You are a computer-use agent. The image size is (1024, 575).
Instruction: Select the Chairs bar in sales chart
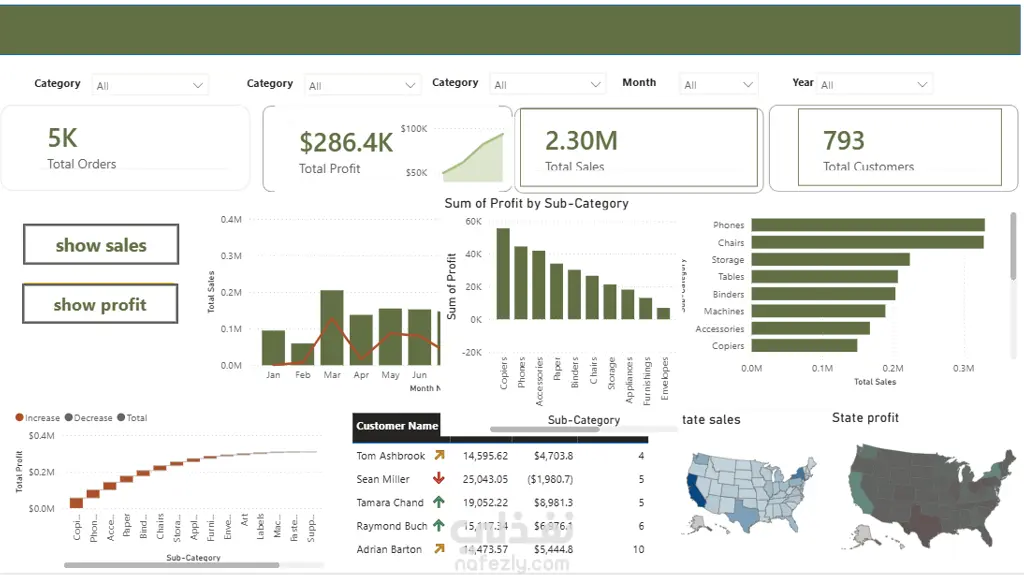pos(867,242)
